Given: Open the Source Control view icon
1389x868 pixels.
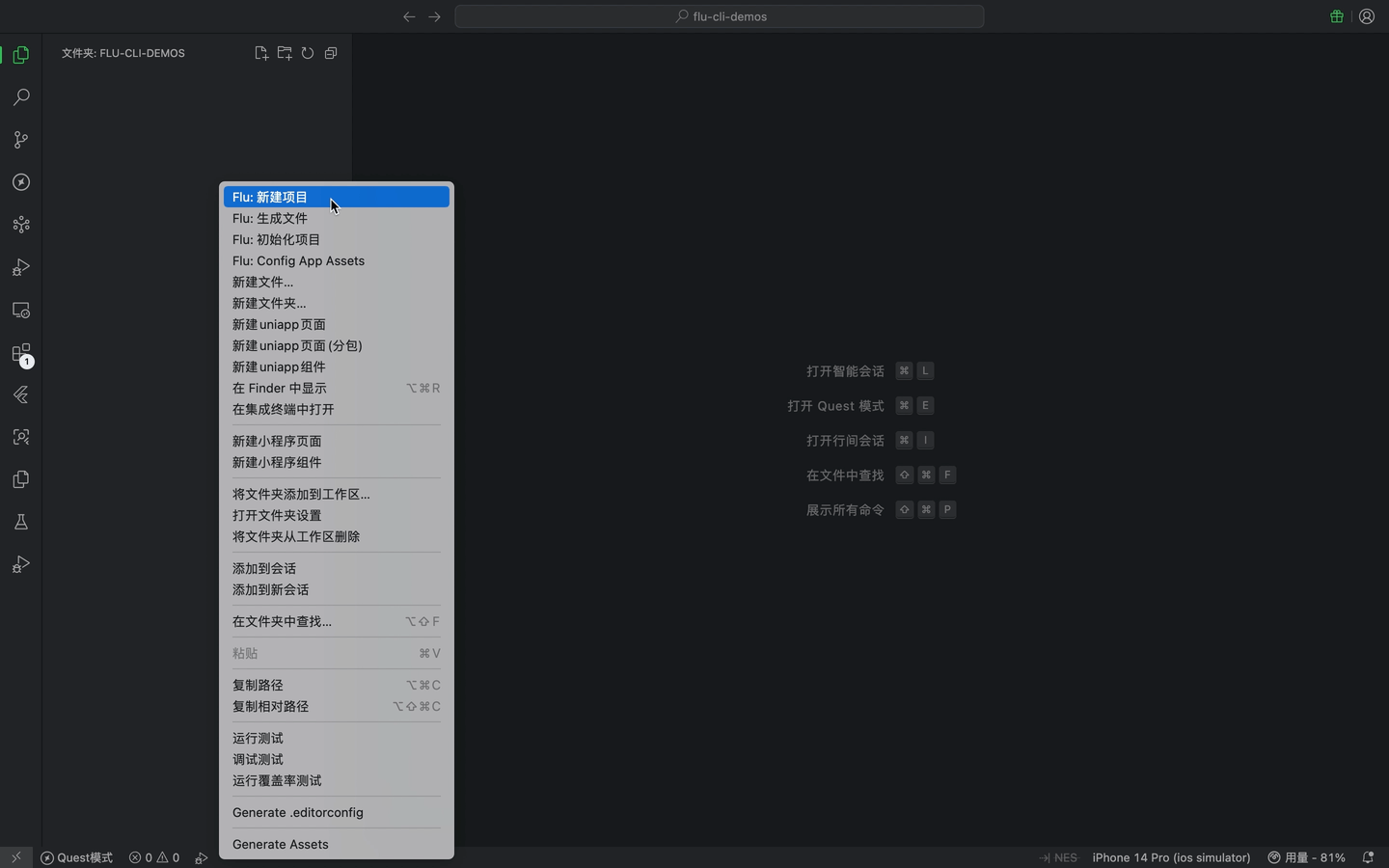Looking at the screenshot, I should tap(21, 140).
